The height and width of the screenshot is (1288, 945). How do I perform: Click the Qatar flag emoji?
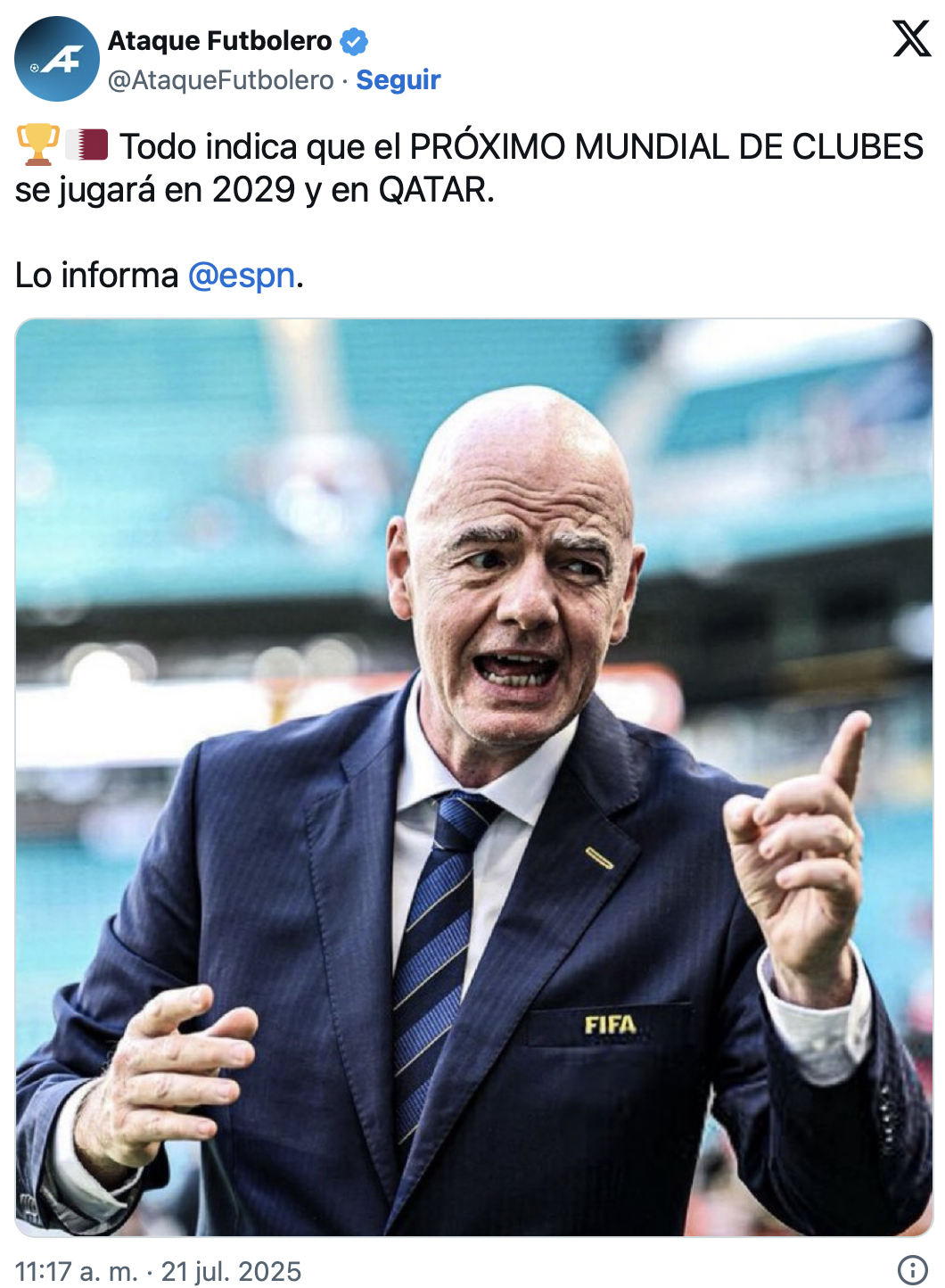tap(87, 144)
